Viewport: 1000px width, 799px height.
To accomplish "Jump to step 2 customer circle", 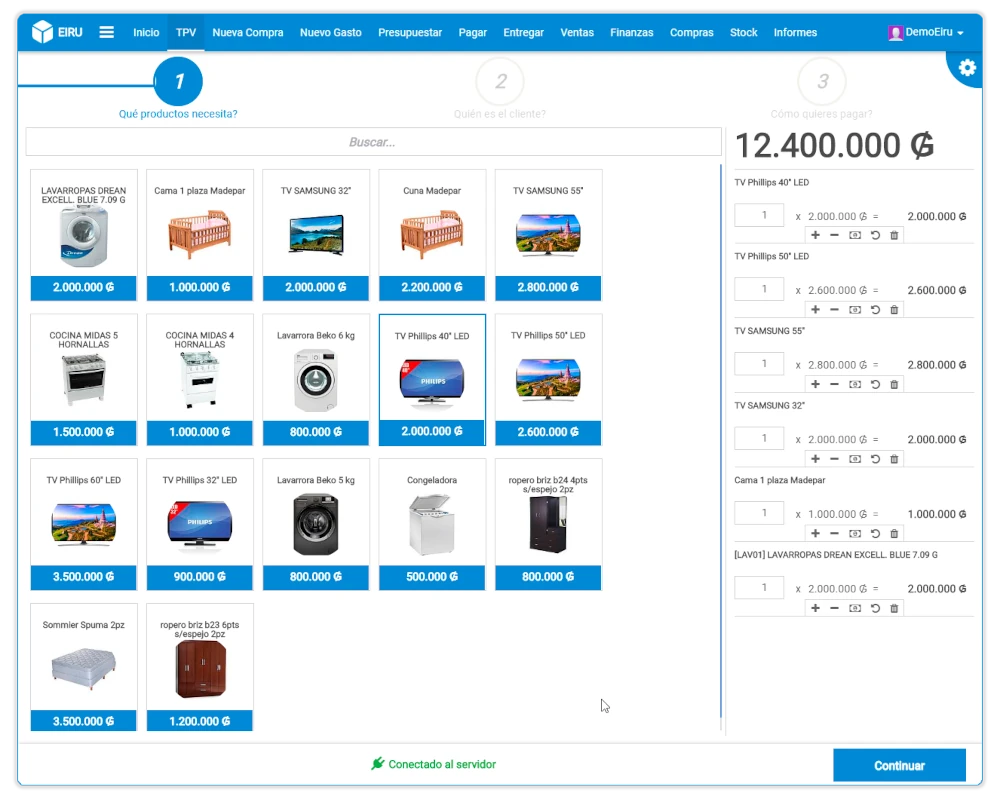I will click(x=501, y=81).
